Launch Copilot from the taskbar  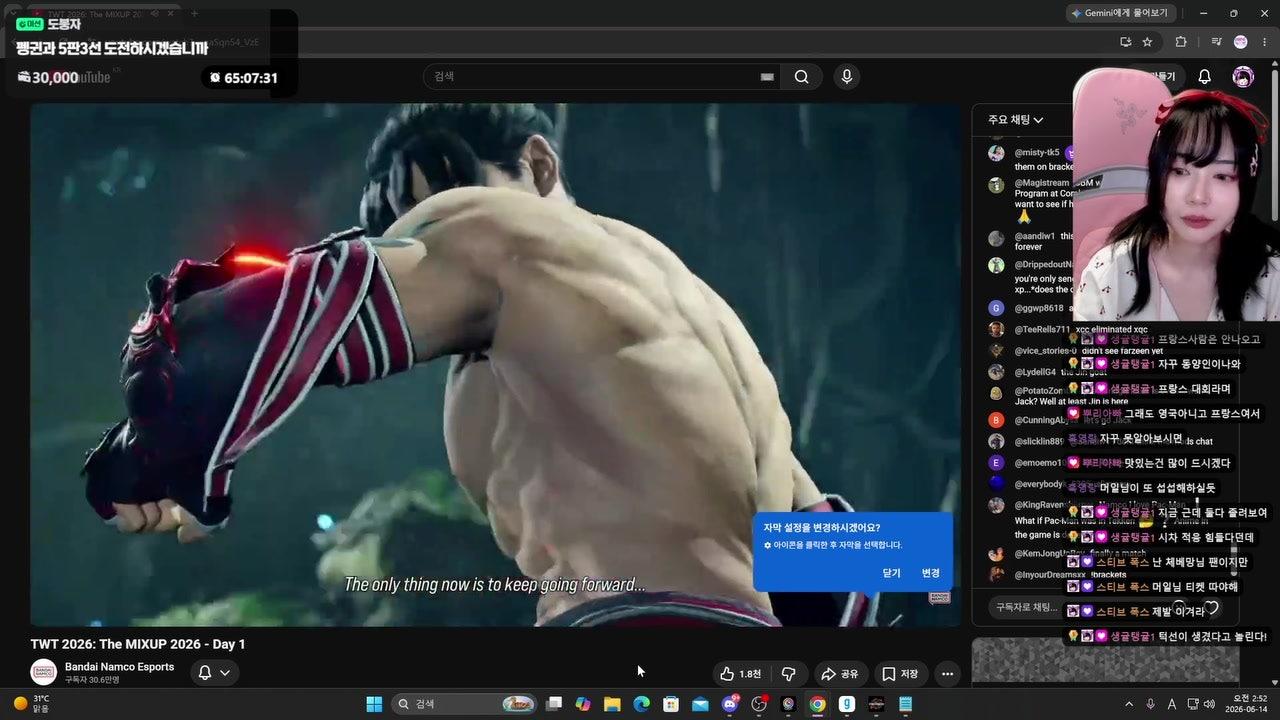[583, 704]
